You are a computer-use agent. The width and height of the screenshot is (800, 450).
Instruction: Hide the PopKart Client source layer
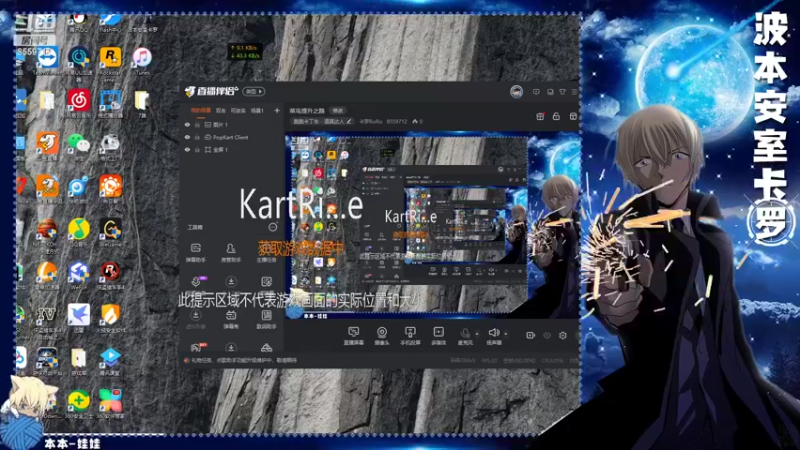click(x=187, y=137)
